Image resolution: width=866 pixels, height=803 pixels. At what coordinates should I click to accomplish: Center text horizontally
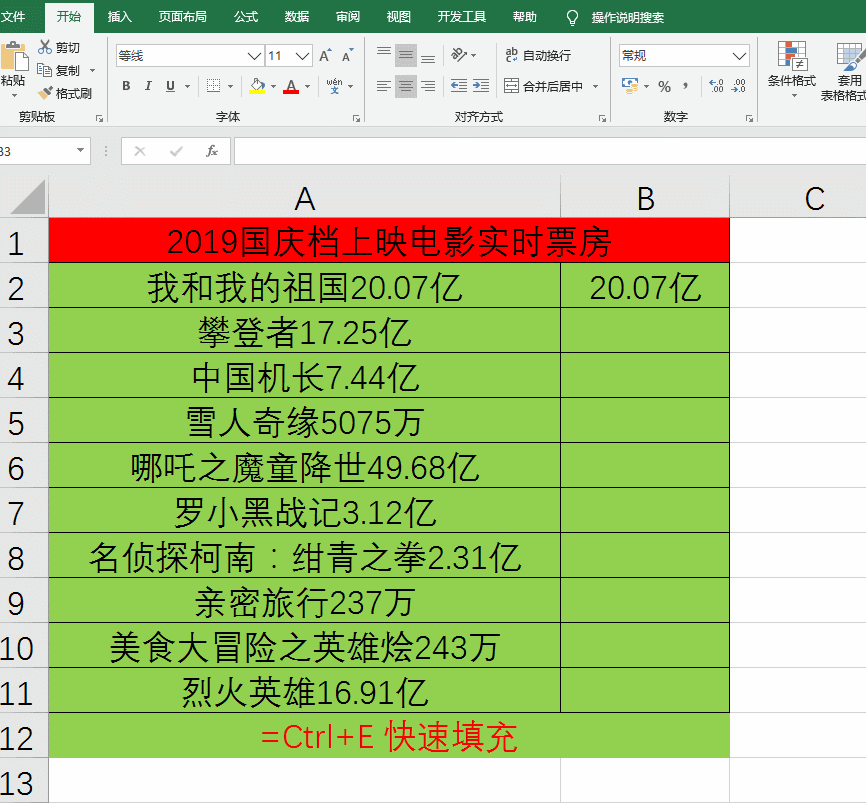click(x=406, y=86)
